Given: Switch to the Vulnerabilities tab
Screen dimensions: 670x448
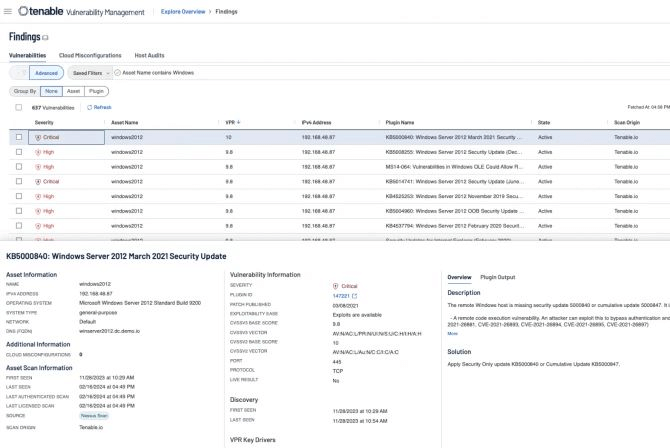Looking at the screenshot, I should (x=27, y=56).
